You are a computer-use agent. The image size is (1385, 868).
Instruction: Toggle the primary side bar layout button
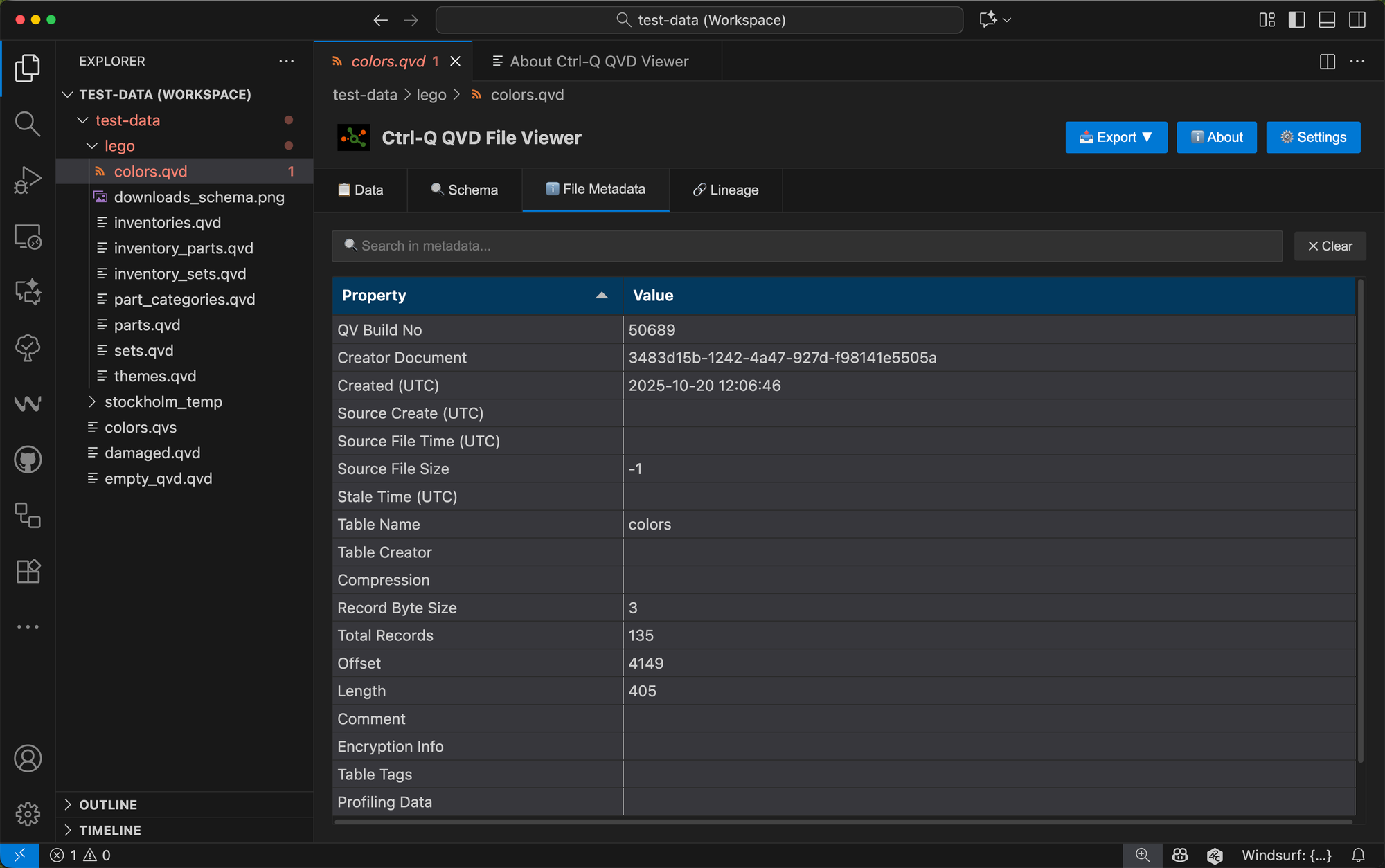(1296, 20)
